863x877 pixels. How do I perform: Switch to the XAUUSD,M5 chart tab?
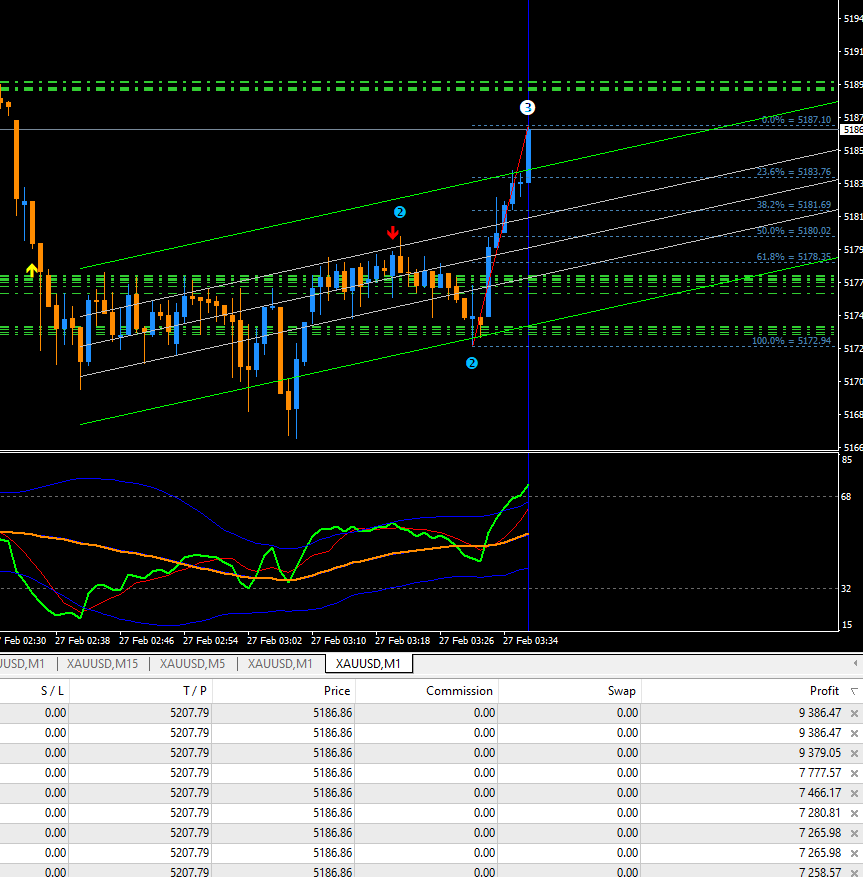pos(192,663)
